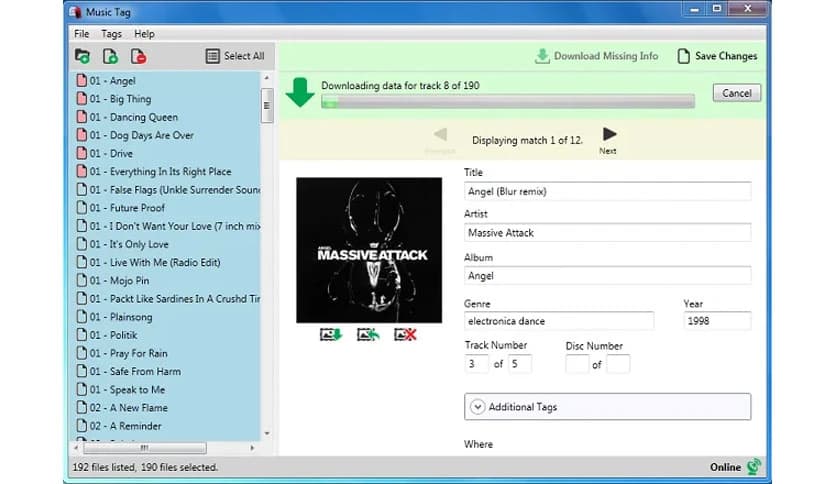Viewport: 836px width, 484px height.
Task: Click the Year field showing 1998
Action: (x=717, y=321)
